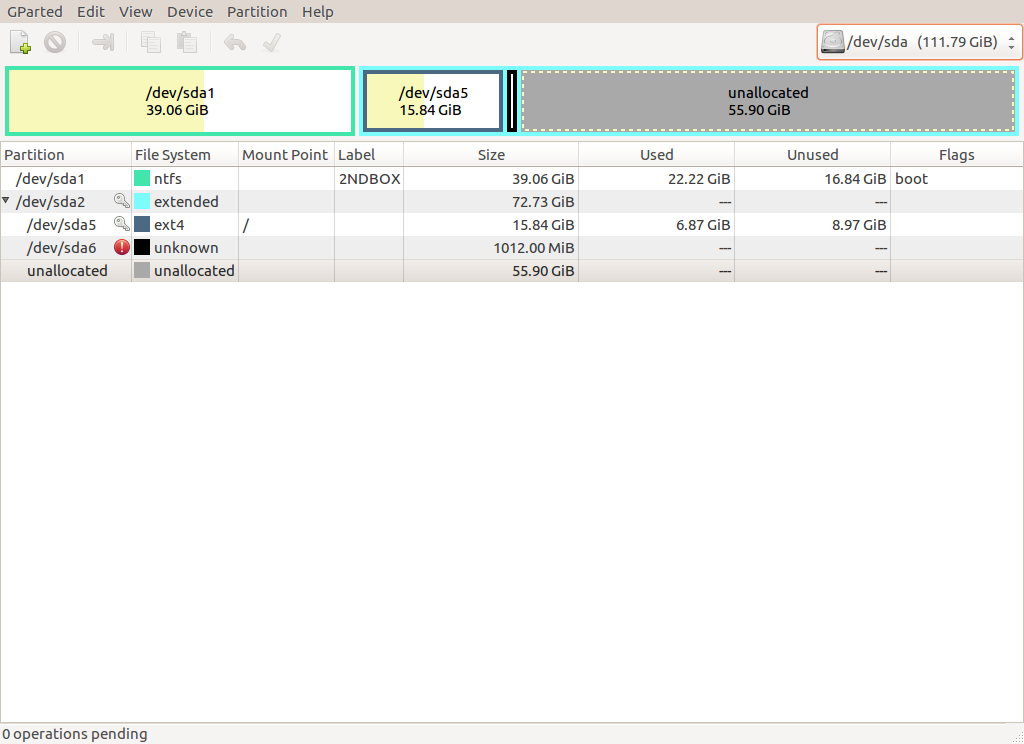The width and height of the screenshot is (1024, 744).
Task: Click the unknown black color swatch
Action: 142,248
